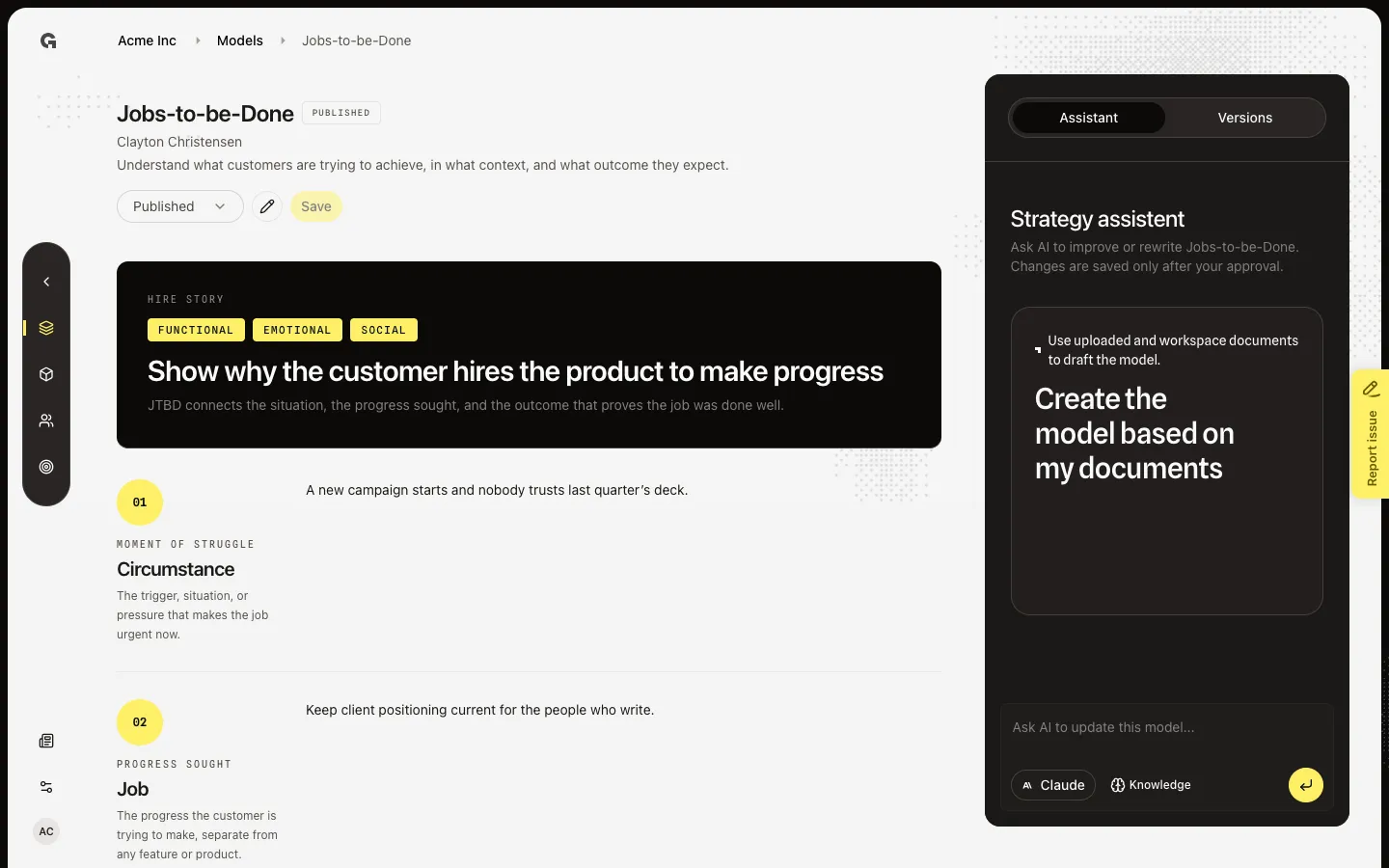Open the yellow Report issue tab
The height and width of the screenshot is (868, 1389).
[x=1371, y=434]
